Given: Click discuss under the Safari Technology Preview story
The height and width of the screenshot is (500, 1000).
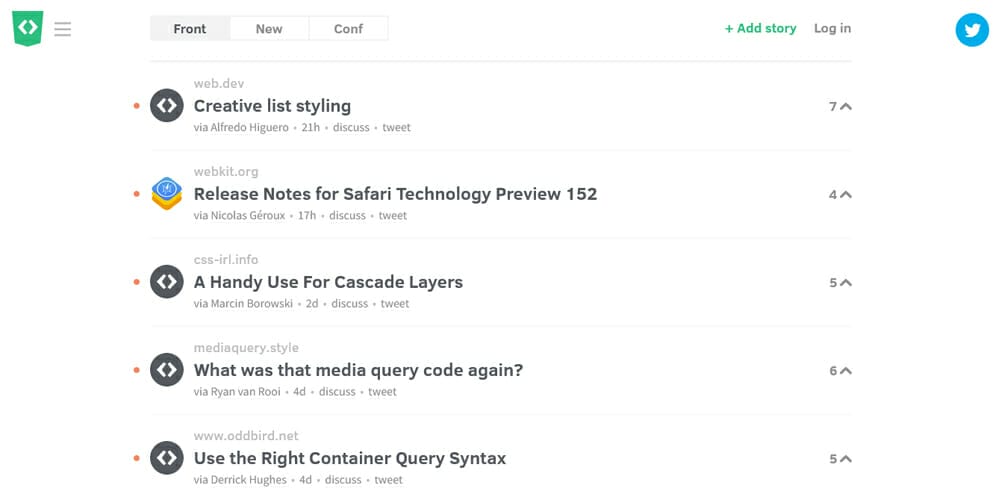Looking at the screenshot, I should tap(347, 216).
